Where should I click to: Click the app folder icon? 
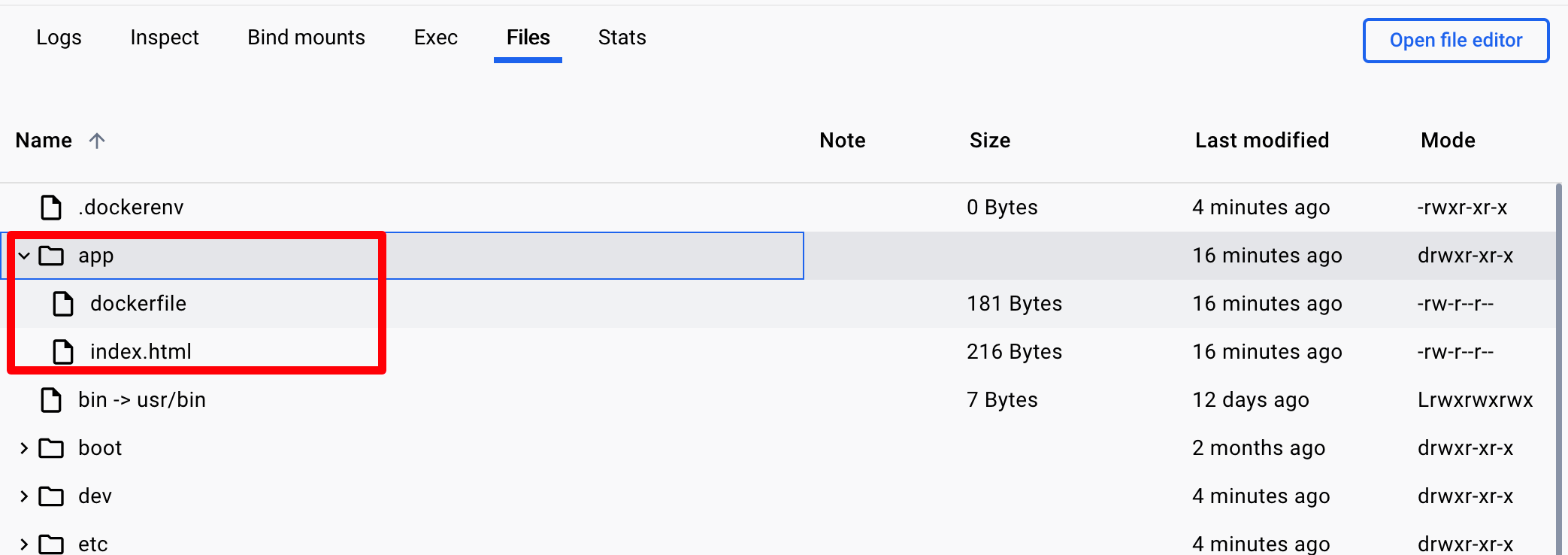(x=51, y=256)
